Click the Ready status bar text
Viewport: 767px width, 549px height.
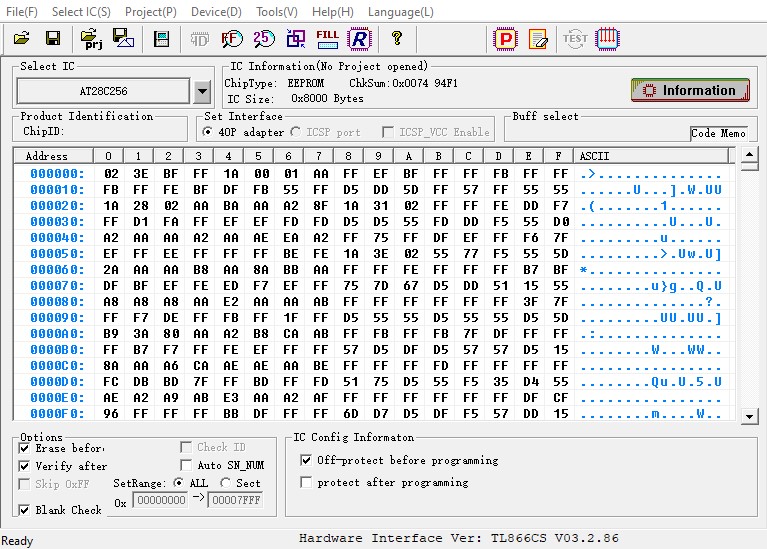click(x=17, y=541)
